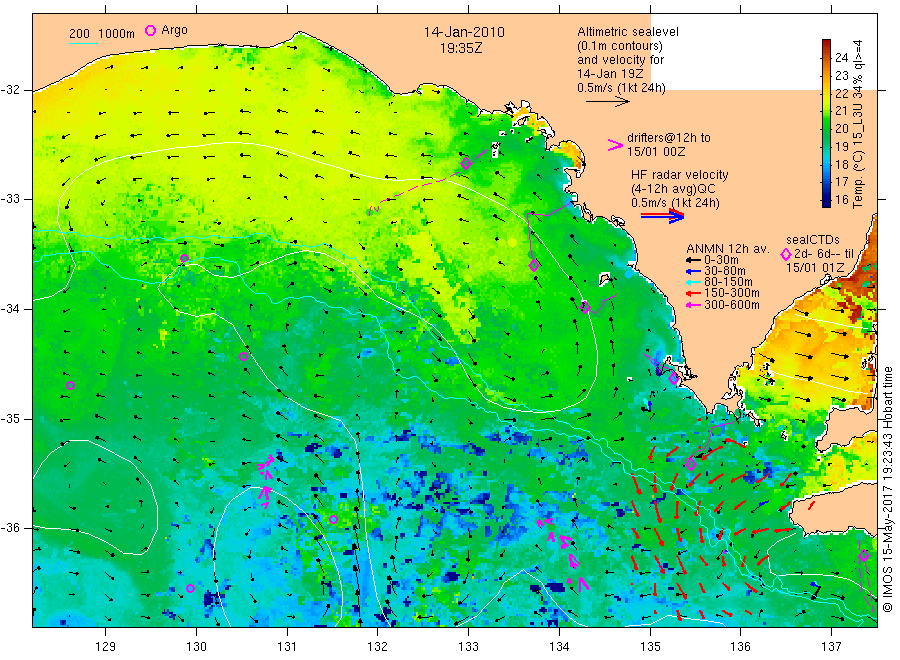The image size is (900, 660).
Task: Click the black altimetric velocity scale arrow
Action: pos(608,102)
